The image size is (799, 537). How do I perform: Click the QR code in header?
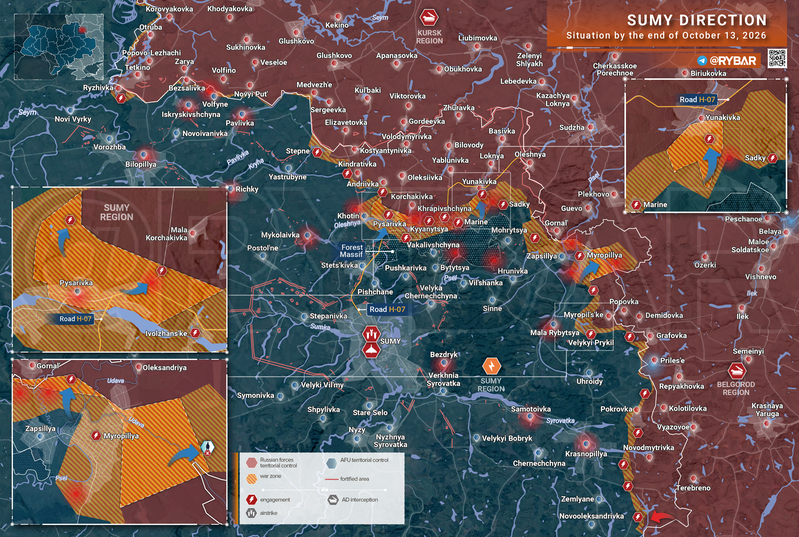(x=777, y=58)
